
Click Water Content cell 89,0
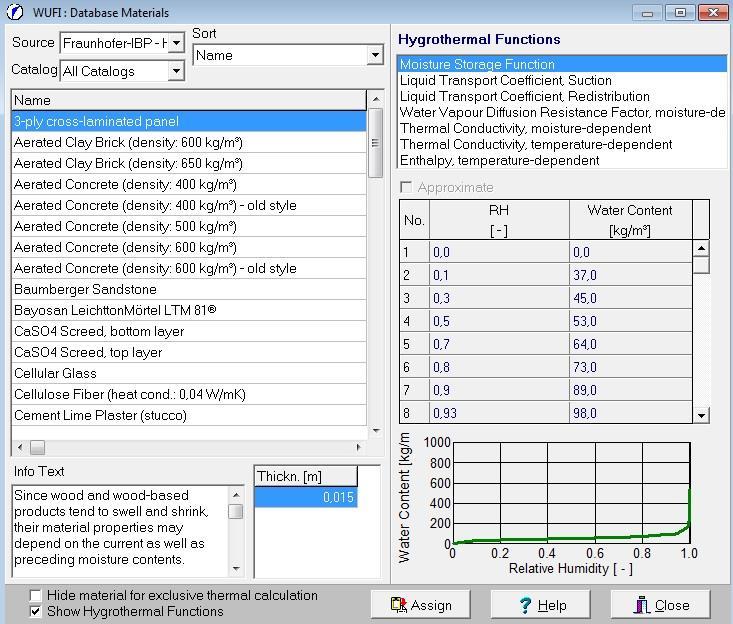click(x=631, y=389)
